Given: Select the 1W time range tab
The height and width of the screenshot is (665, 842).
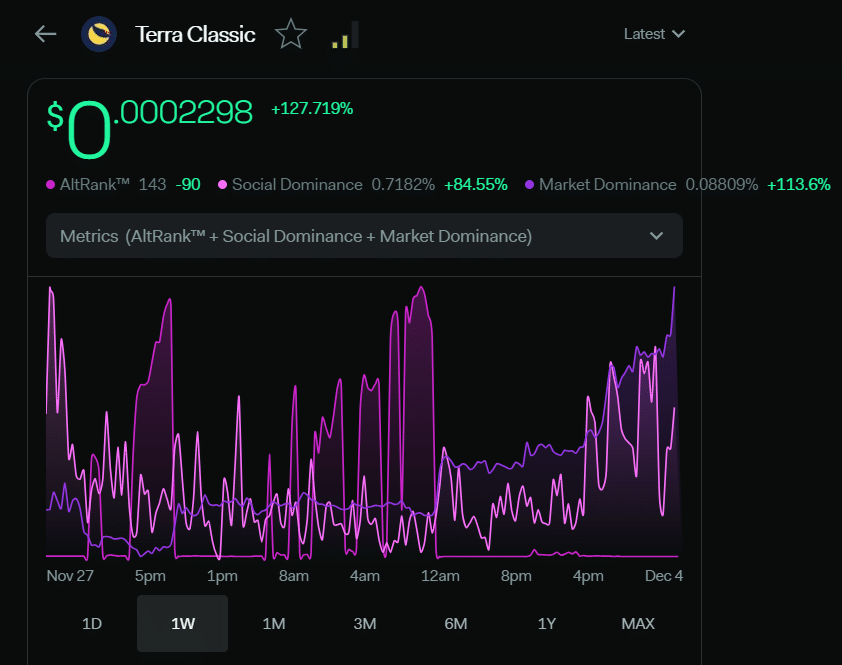Looking at the screenshot, I should tap(183, 624).
